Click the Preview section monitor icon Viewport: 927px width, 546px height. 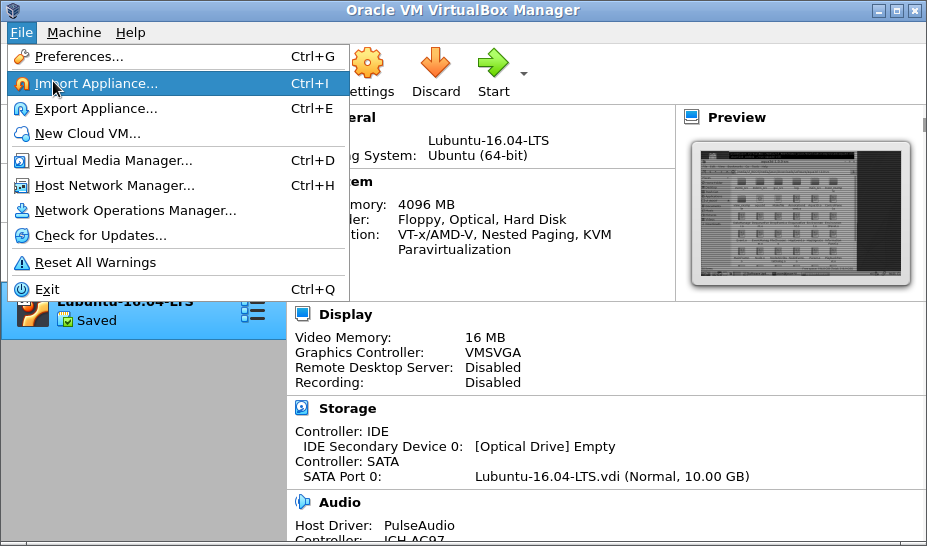(692, 117)
